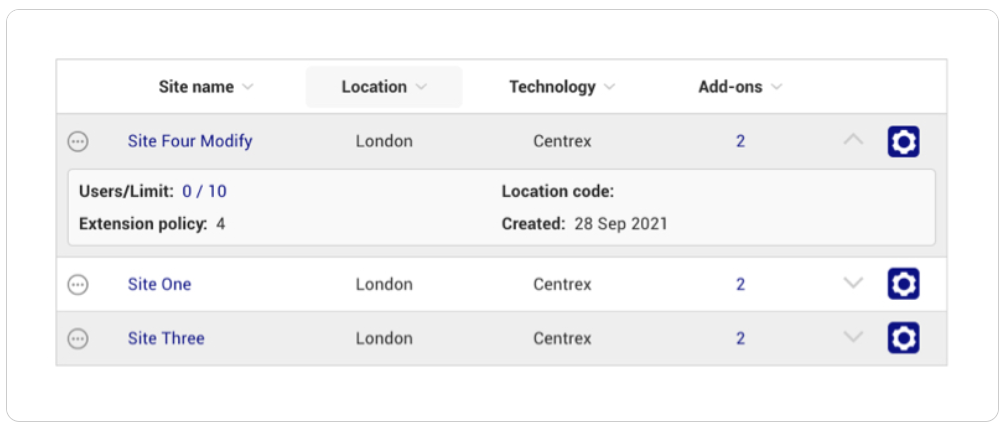1005x432 pixels.
Task: Open settings gear for Site One
Action: (903, 283)
